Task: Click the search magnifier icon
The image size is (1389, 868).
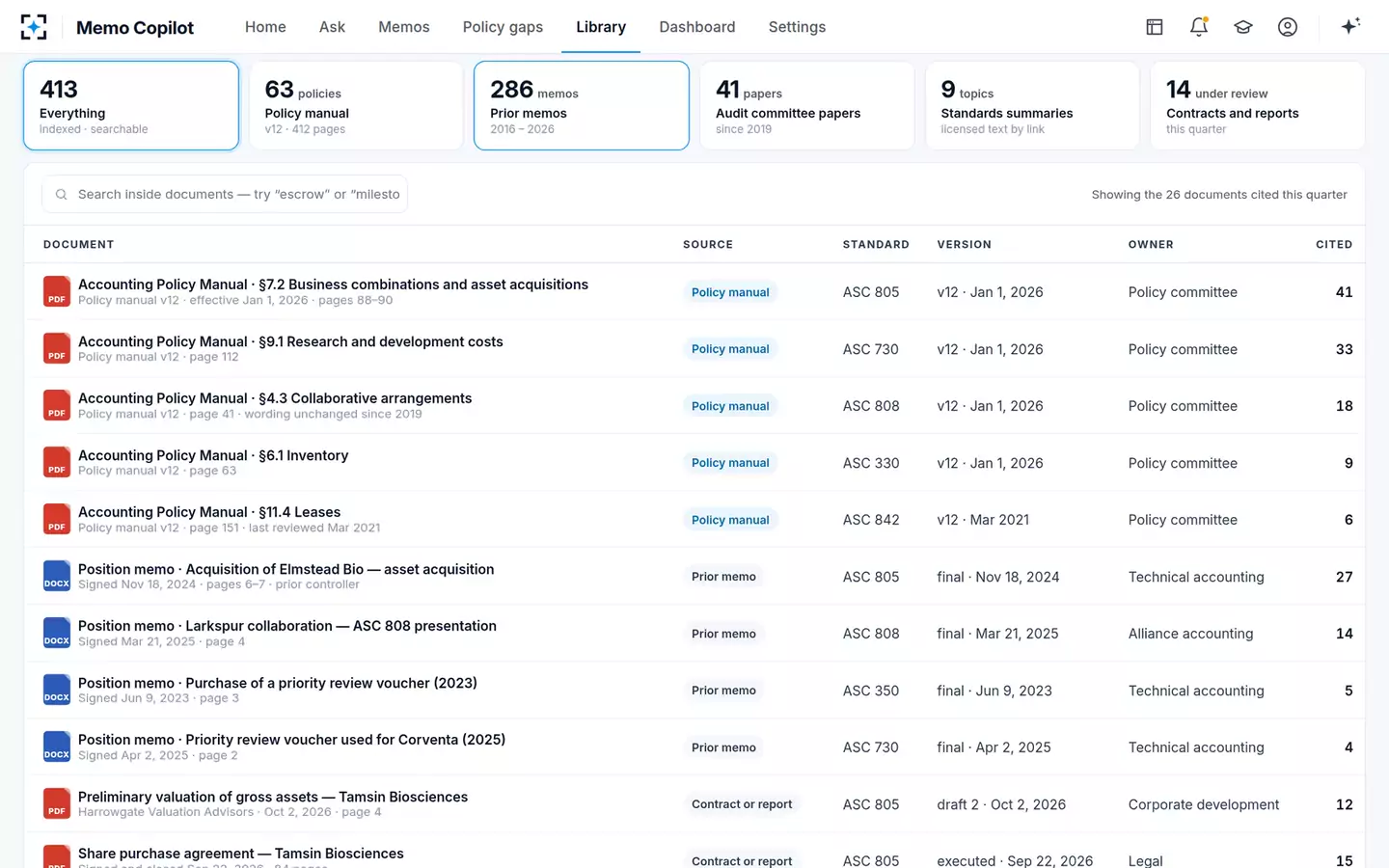Action: tap(61, 195)
